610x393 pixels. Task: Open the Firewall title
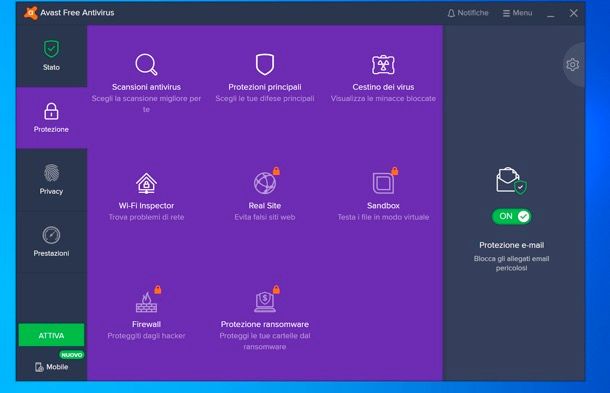point(146,325)
